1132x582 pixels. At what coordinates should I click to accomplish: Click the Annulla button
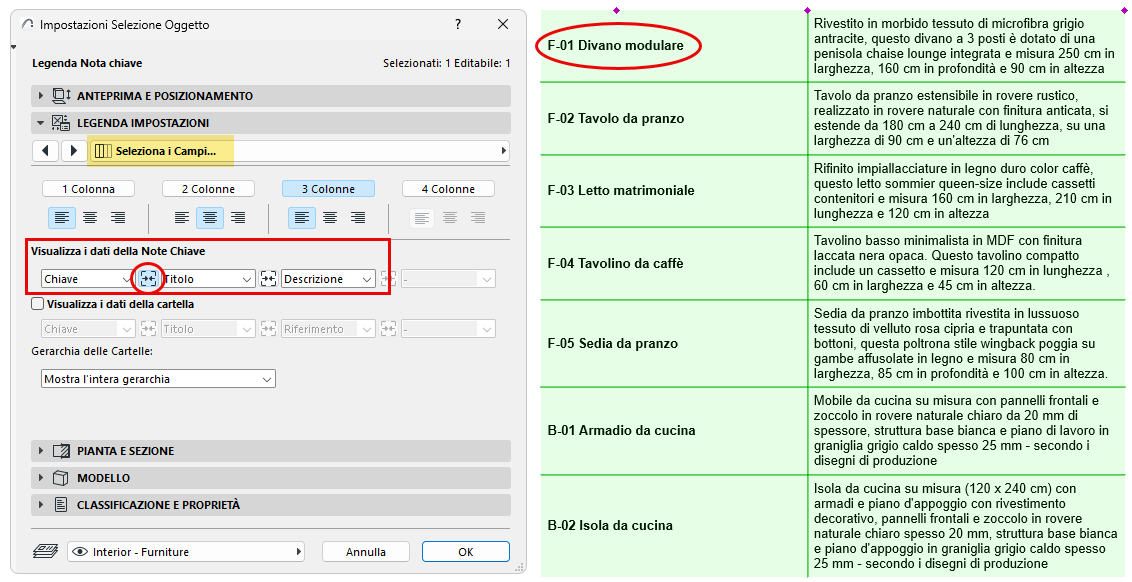click(366, 552)
